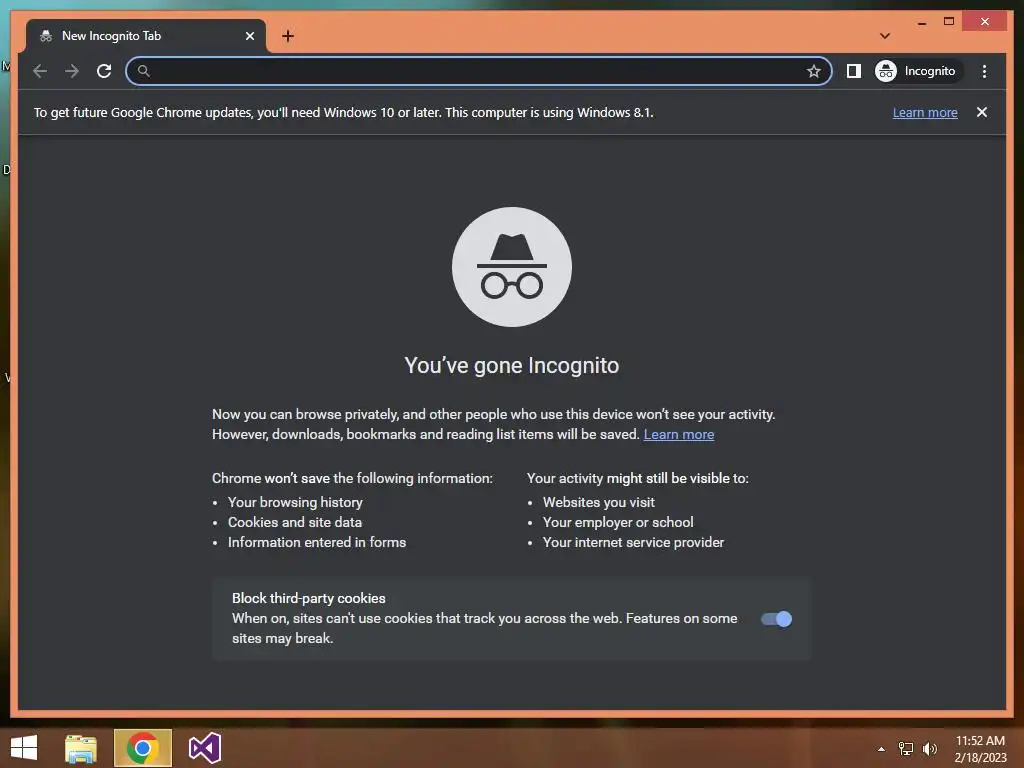Select the New Incognito Tab
The height and width of the screenshot is (768, 1024).
tap(146, 36)
